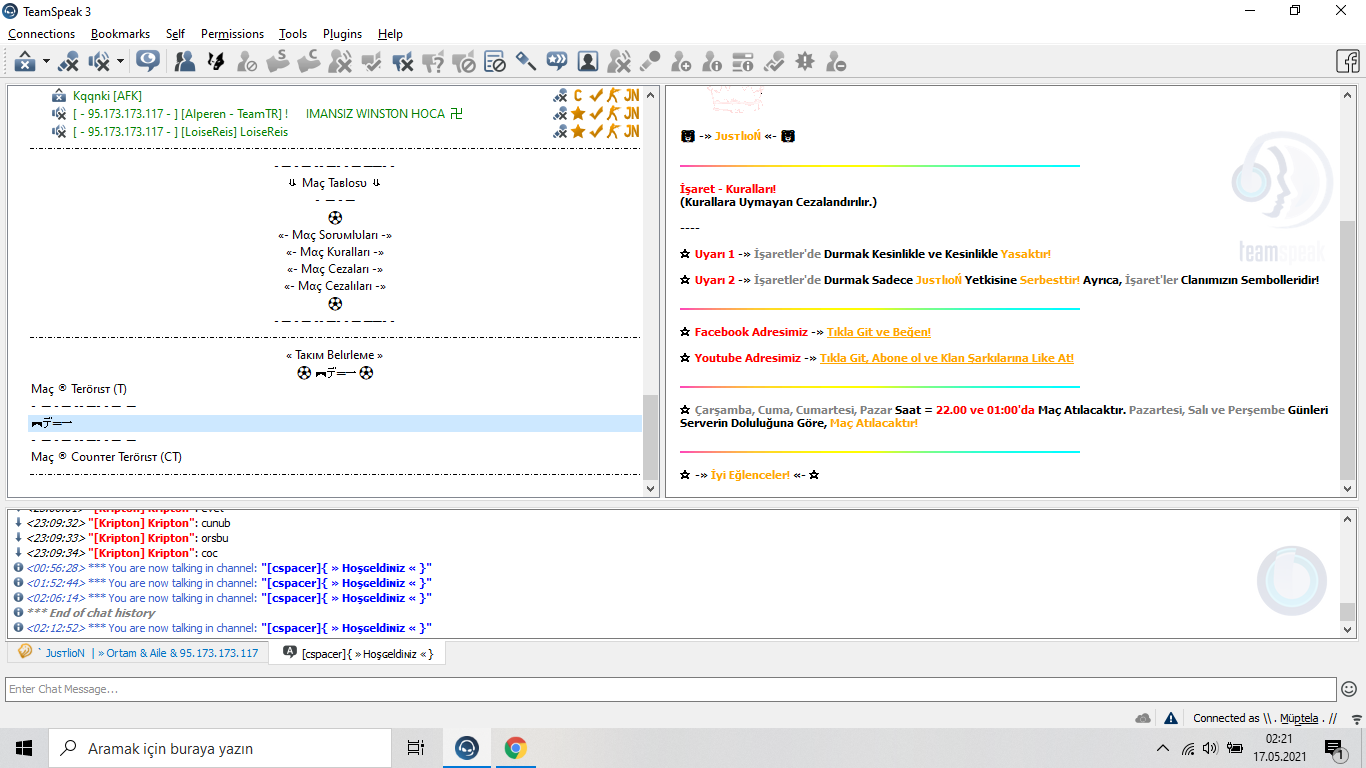1366x768 pixels.
Task: Click the Enter Chat Message input field
Action: (x=671, y=689)
